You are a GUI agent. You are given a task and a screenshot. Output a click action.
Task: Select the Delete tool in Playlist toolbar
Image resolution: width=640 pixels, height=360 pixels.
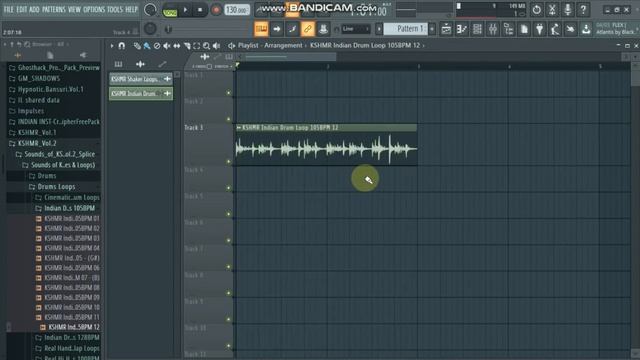point(157,46)
